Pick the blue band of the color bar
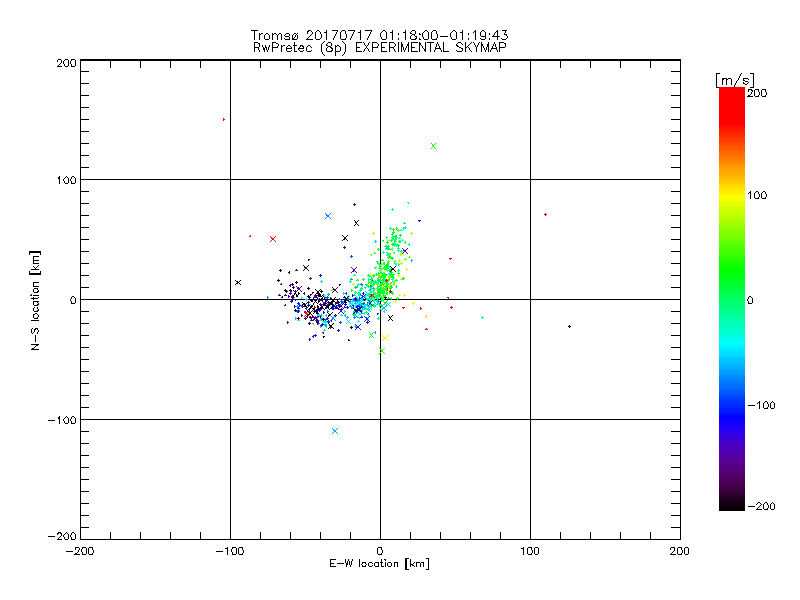This screenshot has height=600, width=800. pyautogui.click(x=732, y=416)
